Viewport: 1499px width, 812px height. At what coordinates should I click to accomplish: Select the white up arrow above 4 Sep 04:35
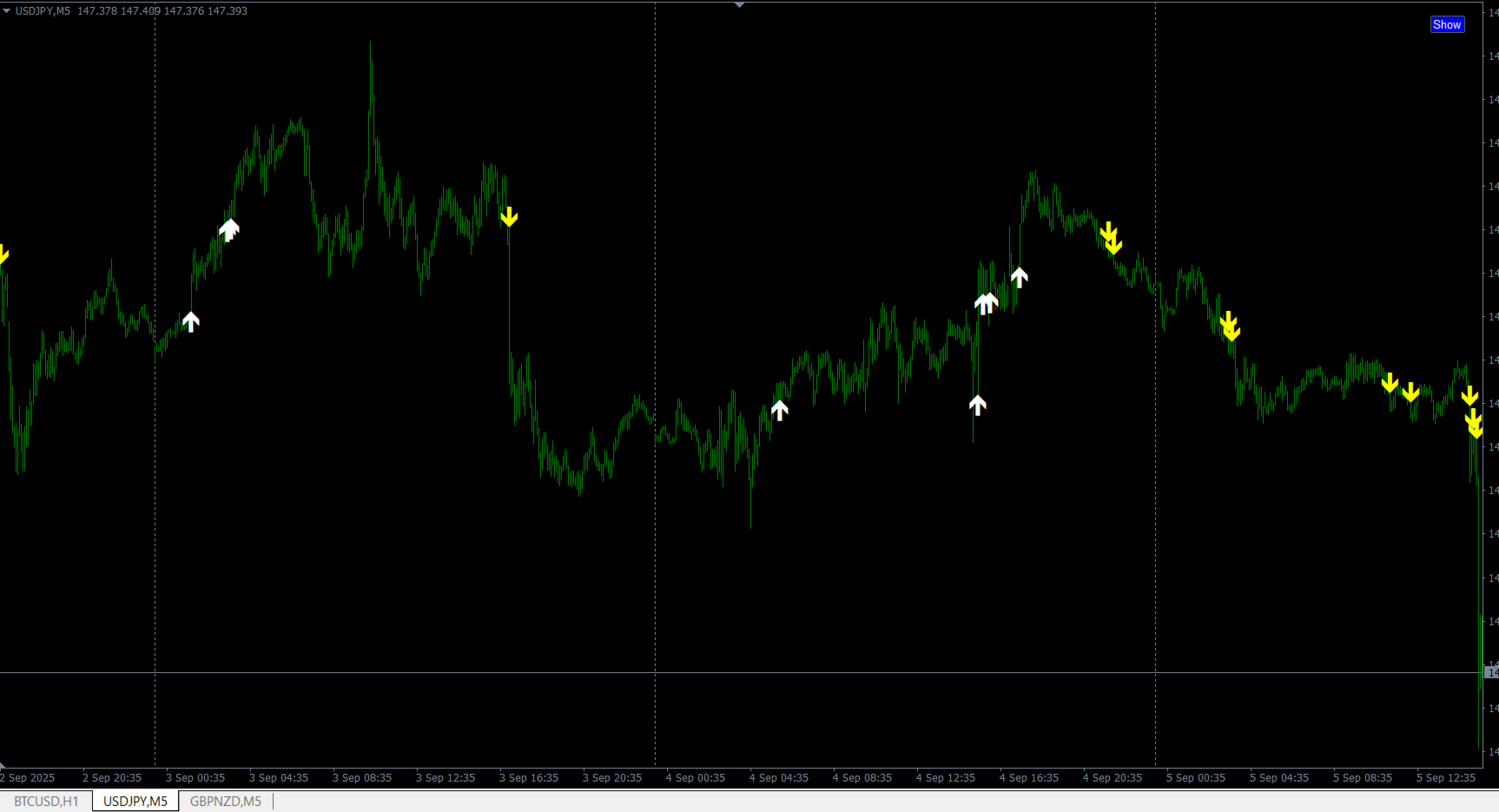(780, 411)
